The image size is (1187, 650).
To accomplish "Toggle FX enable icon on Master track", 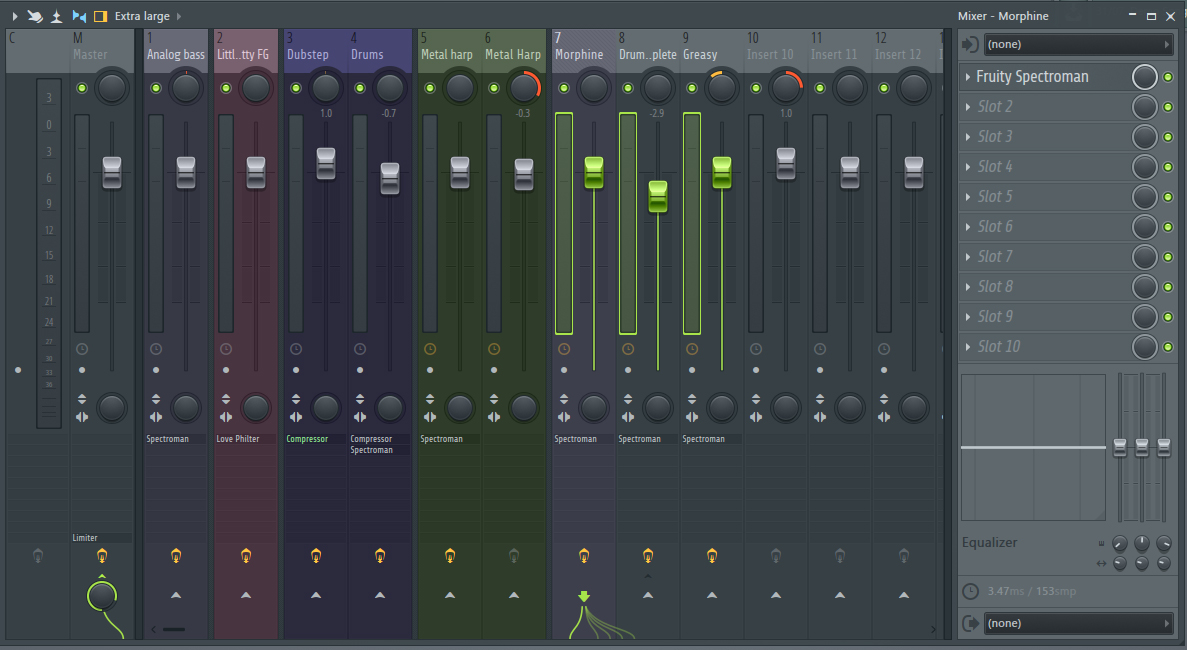I will tap(101, 555).
